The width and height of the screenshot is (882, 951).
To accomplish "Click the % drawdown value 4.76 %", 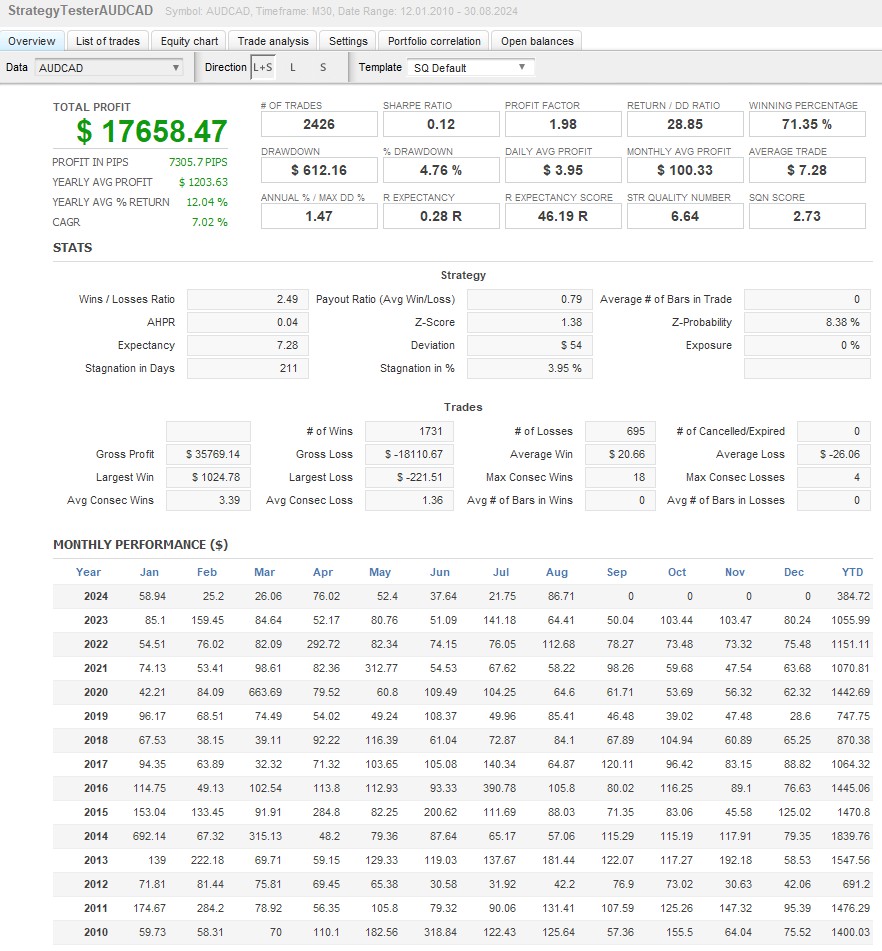I will pyautogui.click(x=441, y=170).
